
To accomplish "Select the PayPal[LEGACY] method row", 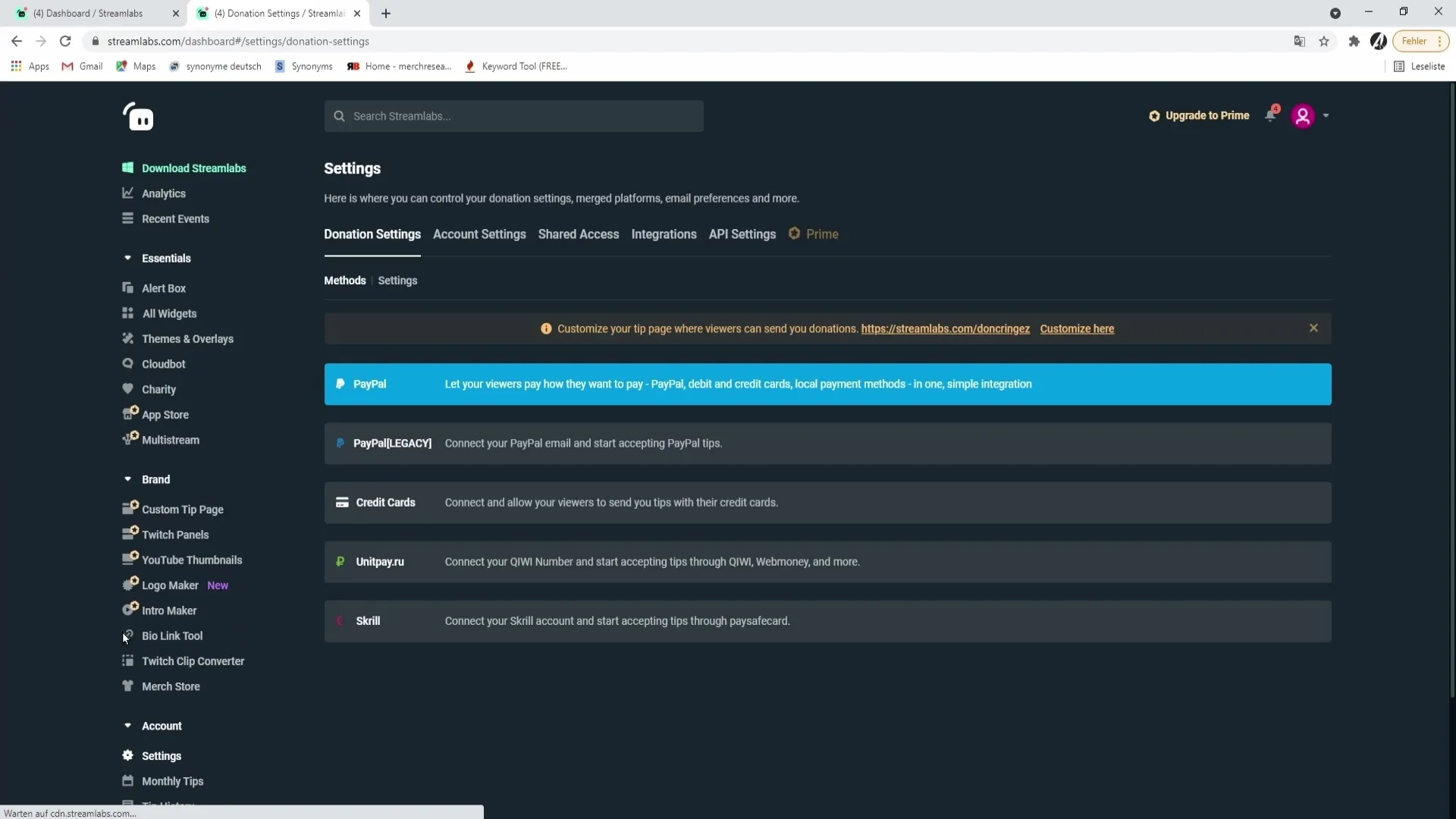I will point(827,444).
